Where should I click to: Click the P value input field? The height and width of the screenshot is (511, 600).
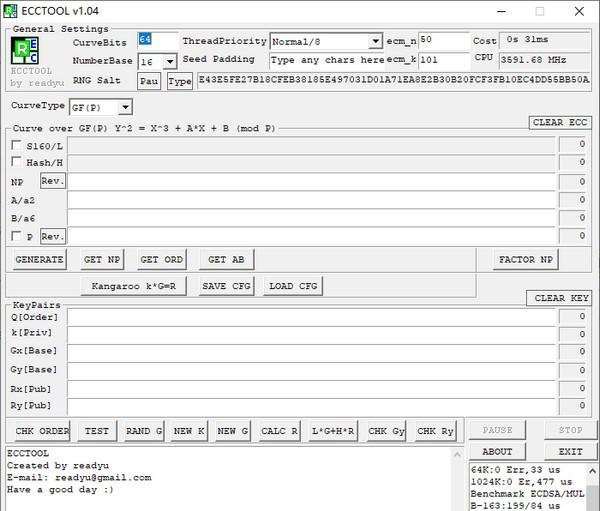pyautogui.click(x=311, y=236)
